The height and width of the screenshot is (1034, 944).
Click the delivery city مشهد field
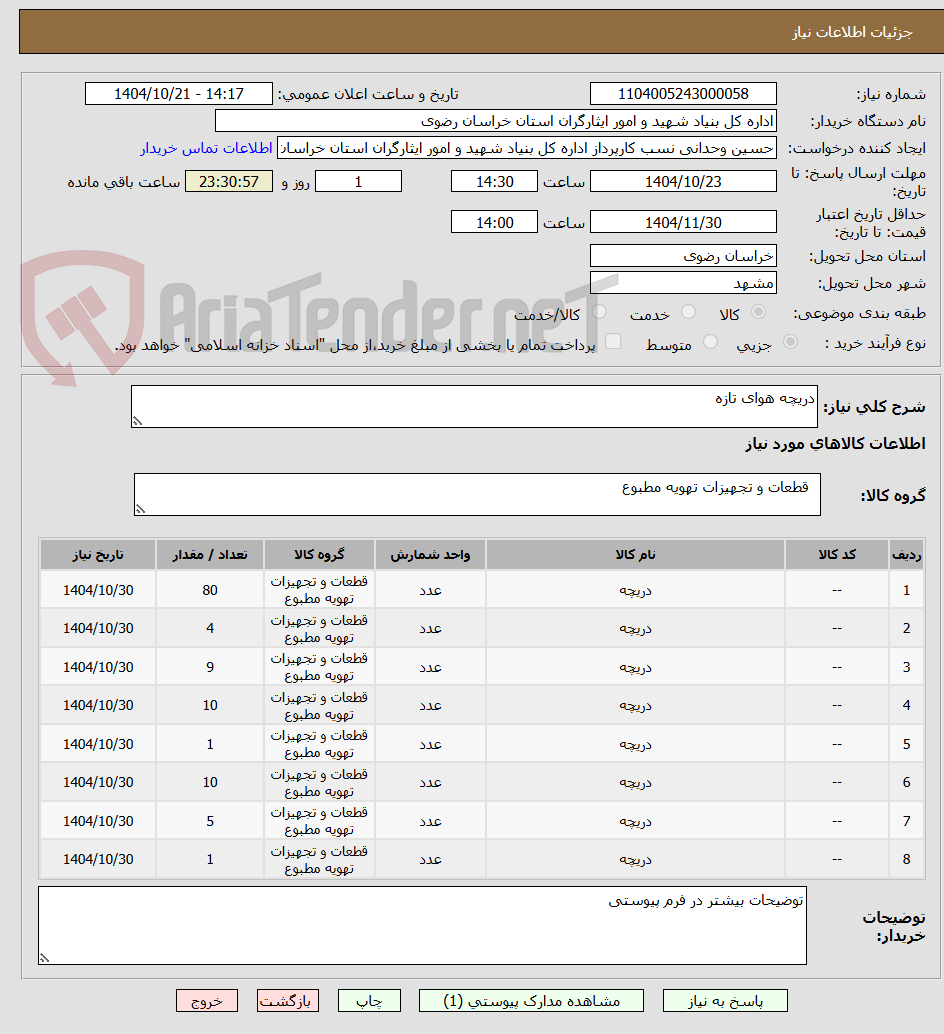pyautogui.click(x=683, y=284)
